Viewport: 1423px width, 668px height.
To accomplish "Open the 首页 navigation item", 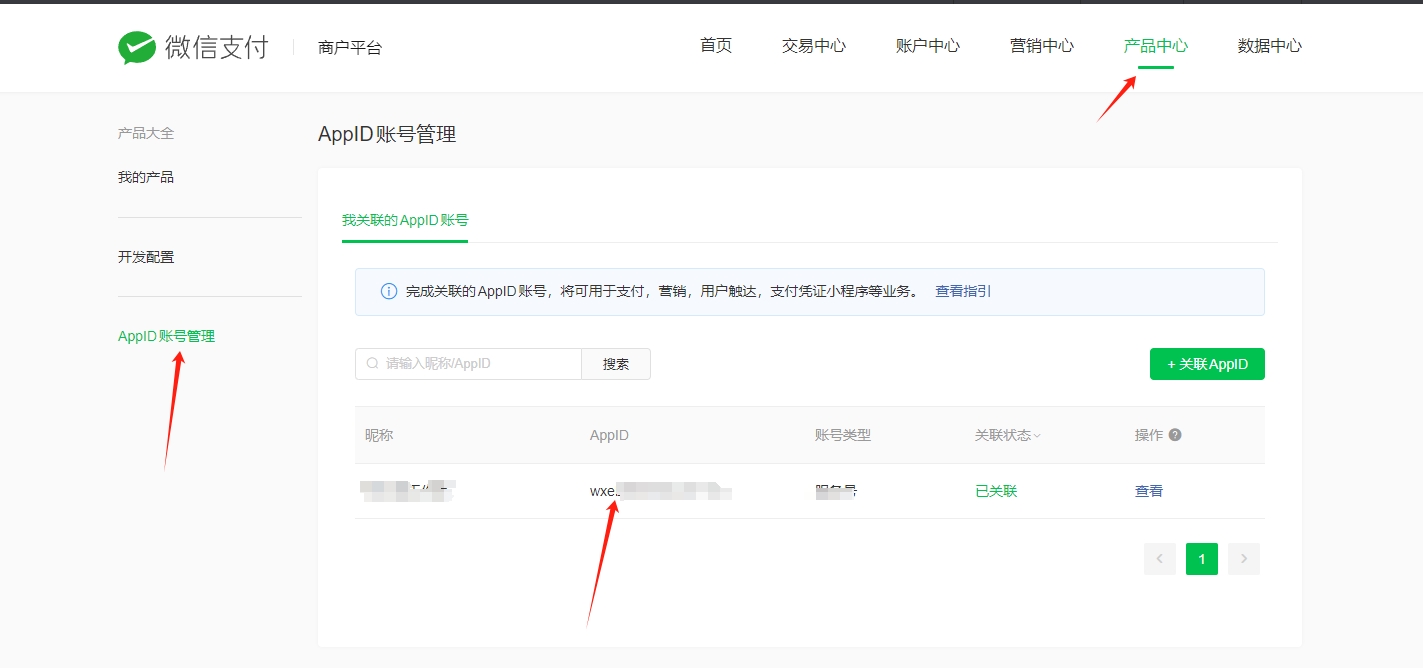I will pos(716,46).
